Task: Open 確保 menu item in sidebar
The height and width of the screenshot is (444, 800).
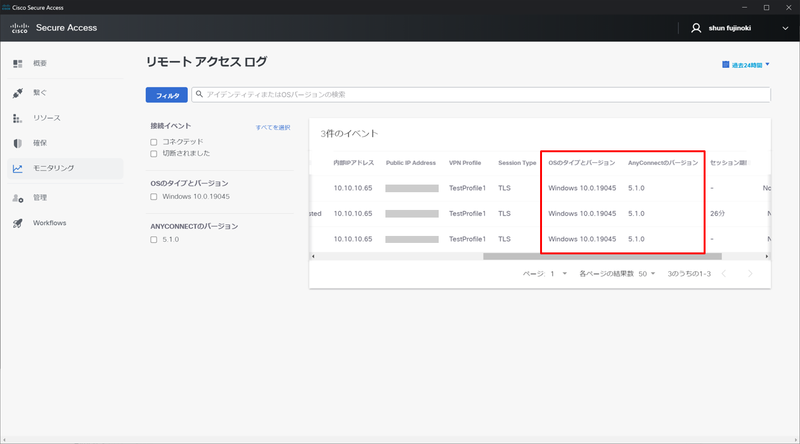Action: point(40,143)
